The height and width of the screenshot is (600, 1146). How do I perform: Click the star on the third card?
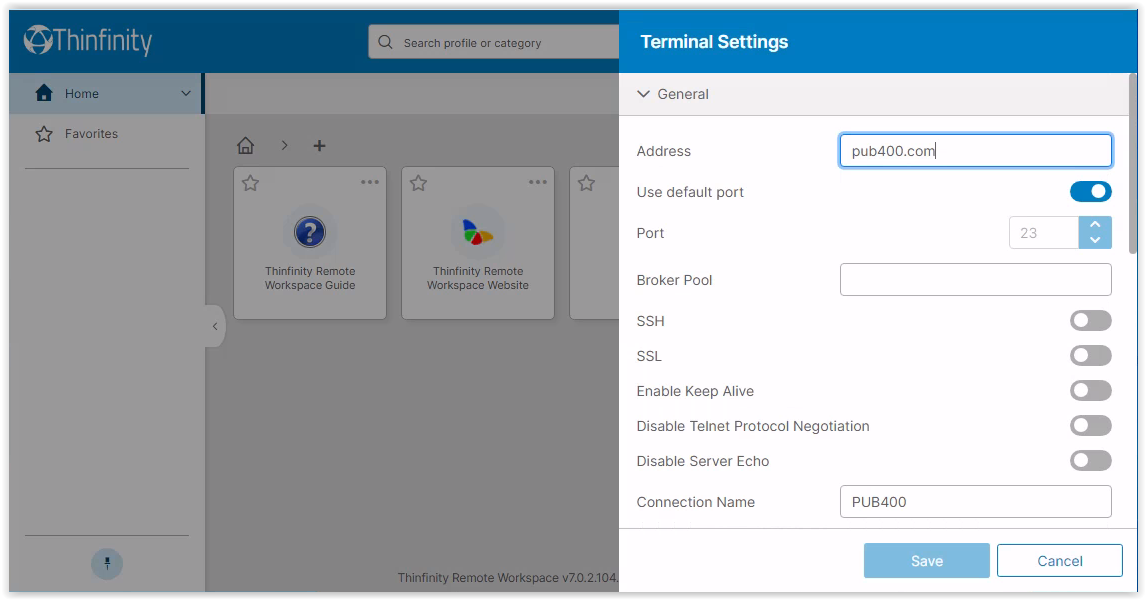586,183
